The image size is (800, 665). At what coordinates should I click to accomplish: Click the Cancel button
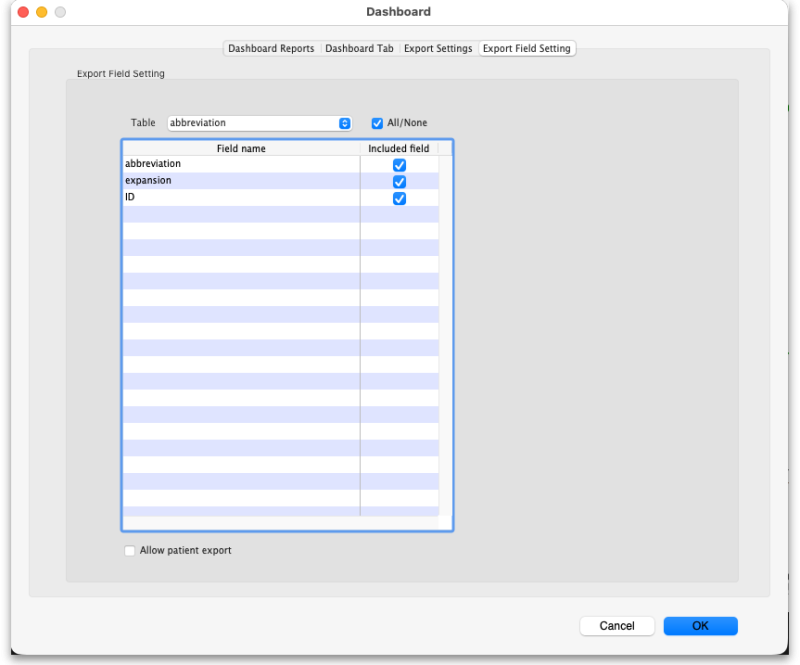[x=617, y=626]
